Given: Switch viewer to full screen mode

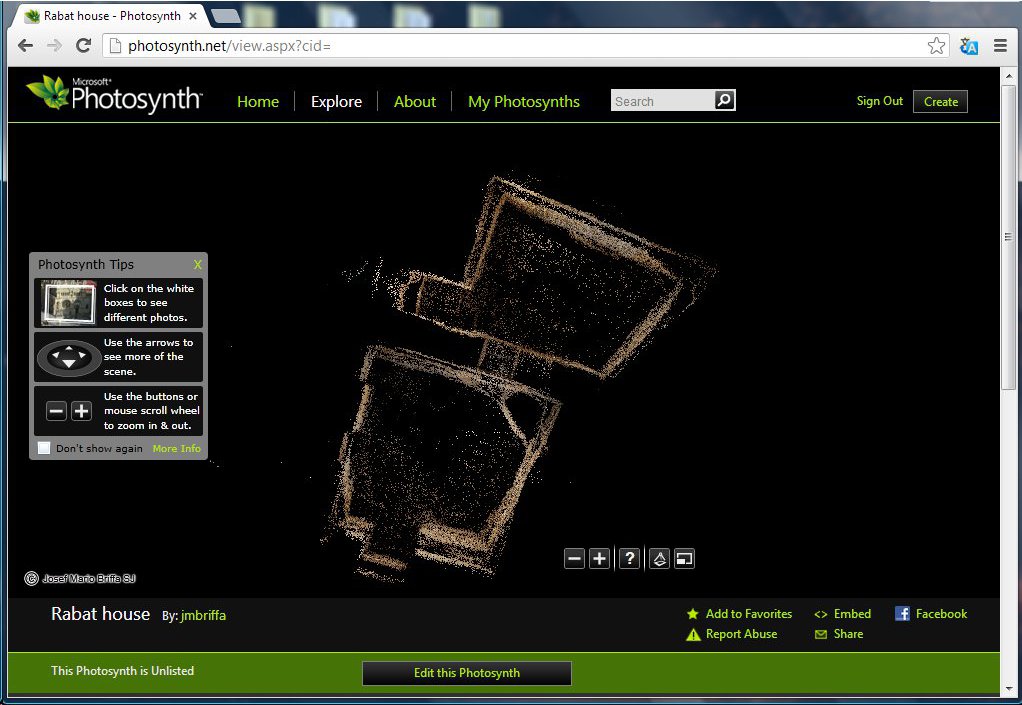Looking at the screenshot, I should (x=684, y=559).
